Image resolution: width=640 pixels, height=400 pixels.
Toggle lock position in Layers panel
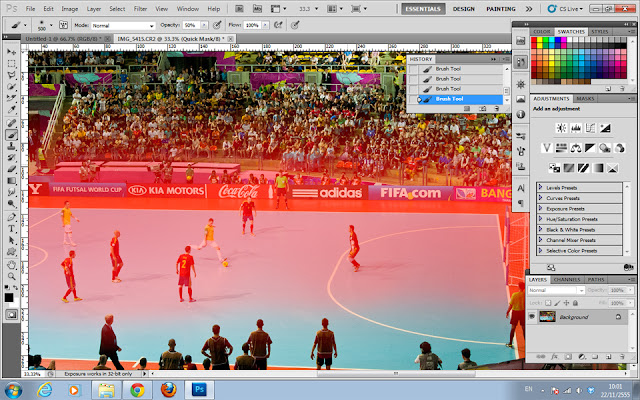point(566,303)
